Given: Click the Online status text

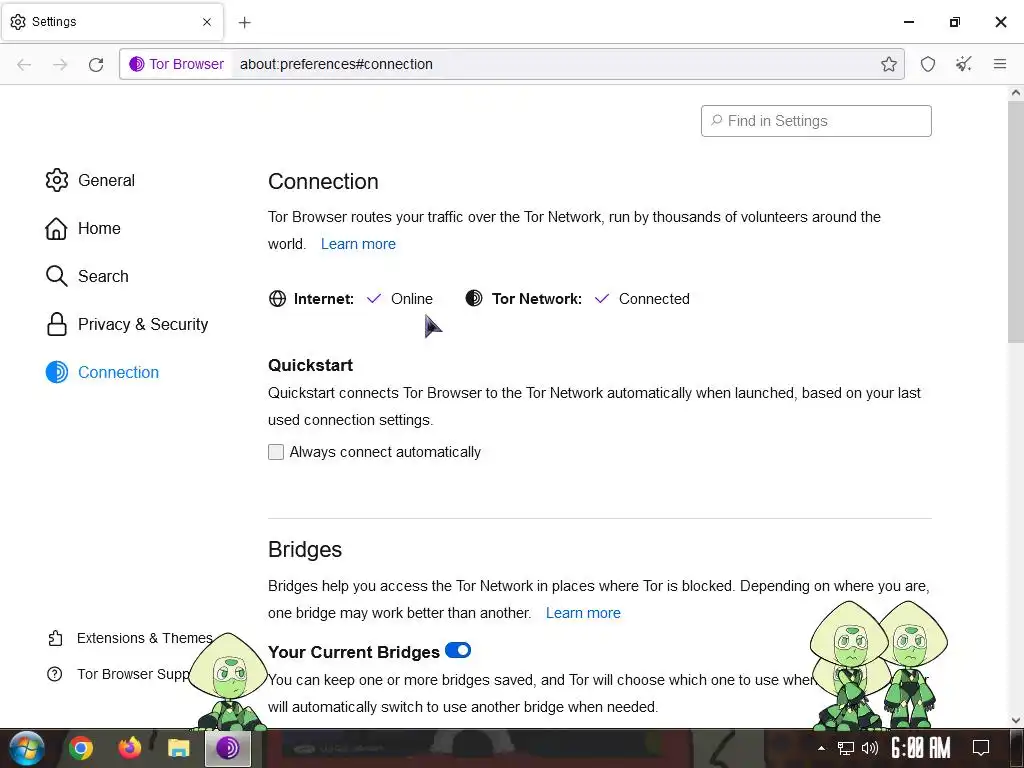Looking at the screenshot, I should click(x=411, y=299).
